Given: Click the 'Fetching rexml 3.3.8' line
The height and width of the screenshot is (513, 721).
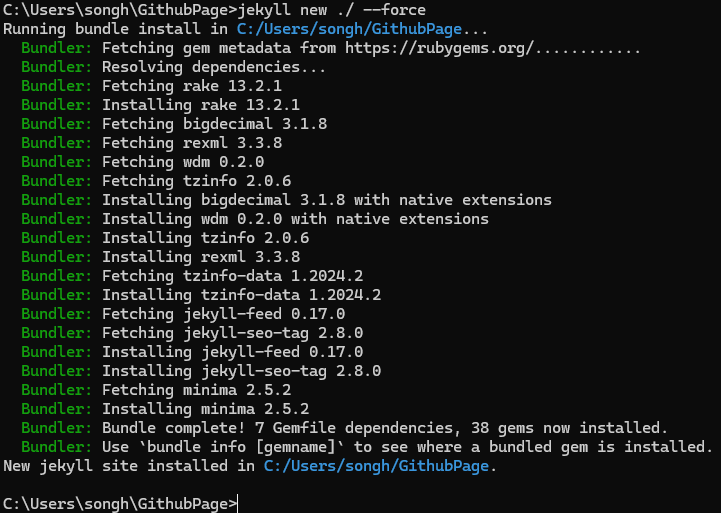Looking at the screenshot, I should [151, 143].
